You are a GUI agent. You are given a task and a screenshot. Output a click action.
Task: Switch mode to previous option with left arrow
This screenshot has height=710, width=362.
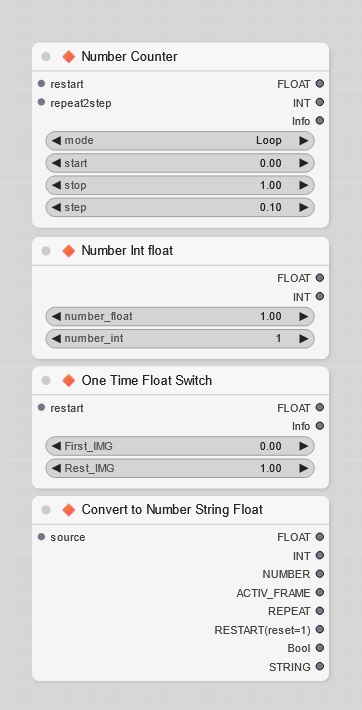(56, 140)
